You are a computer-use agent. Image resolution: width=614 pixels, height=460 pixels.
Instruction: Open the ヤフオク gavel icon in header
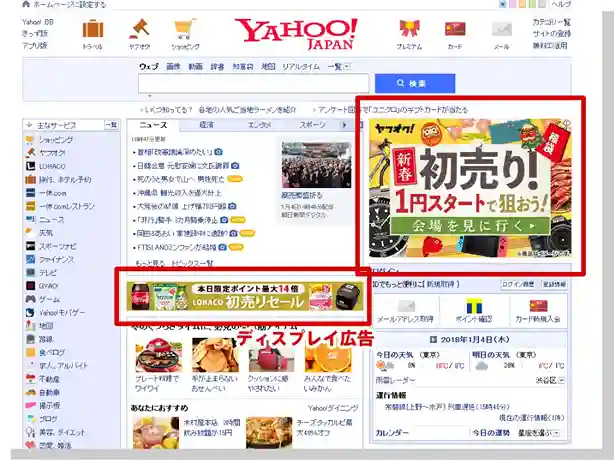pos(139,29)
